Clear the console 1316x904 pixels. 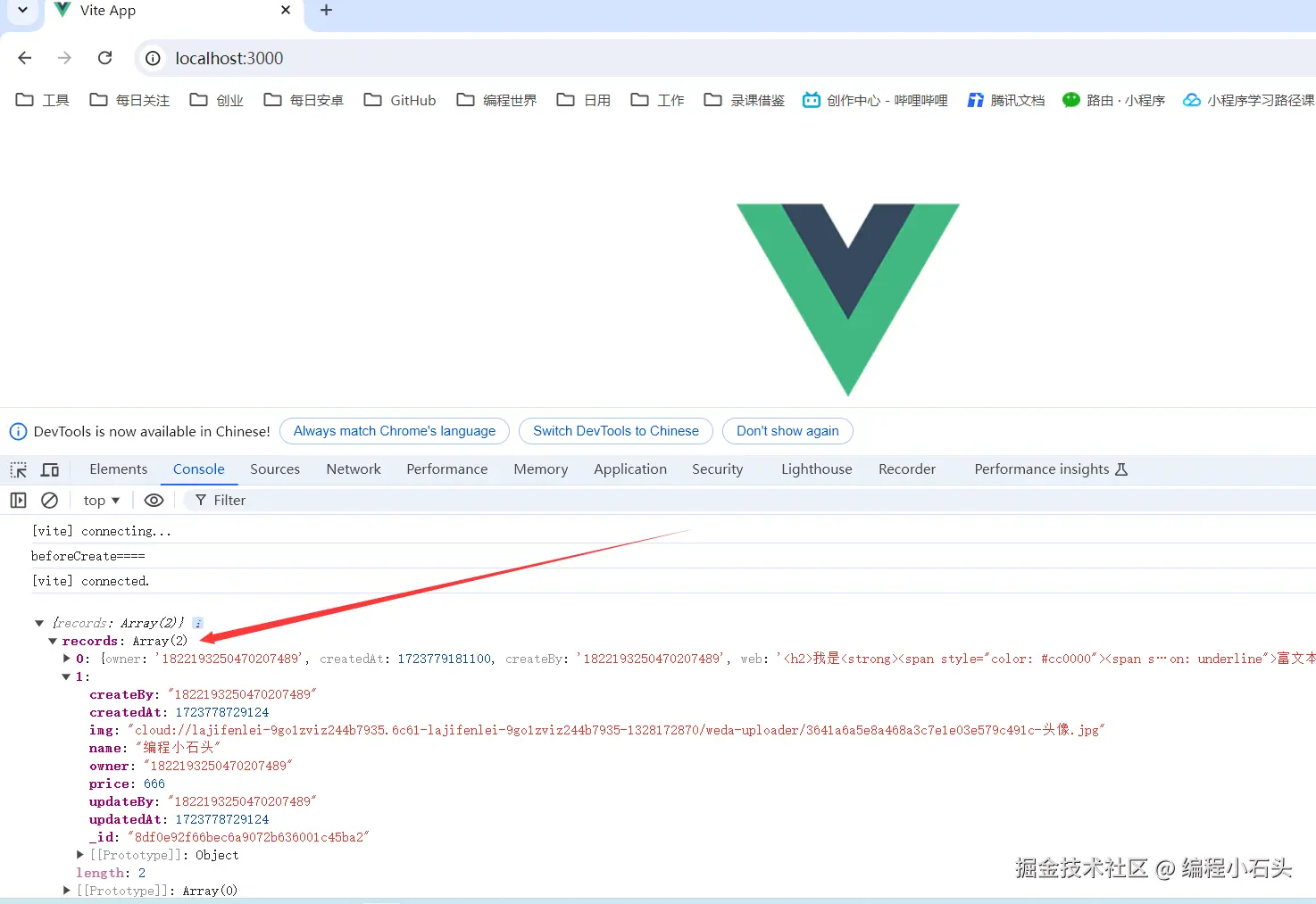coord(50,501)
